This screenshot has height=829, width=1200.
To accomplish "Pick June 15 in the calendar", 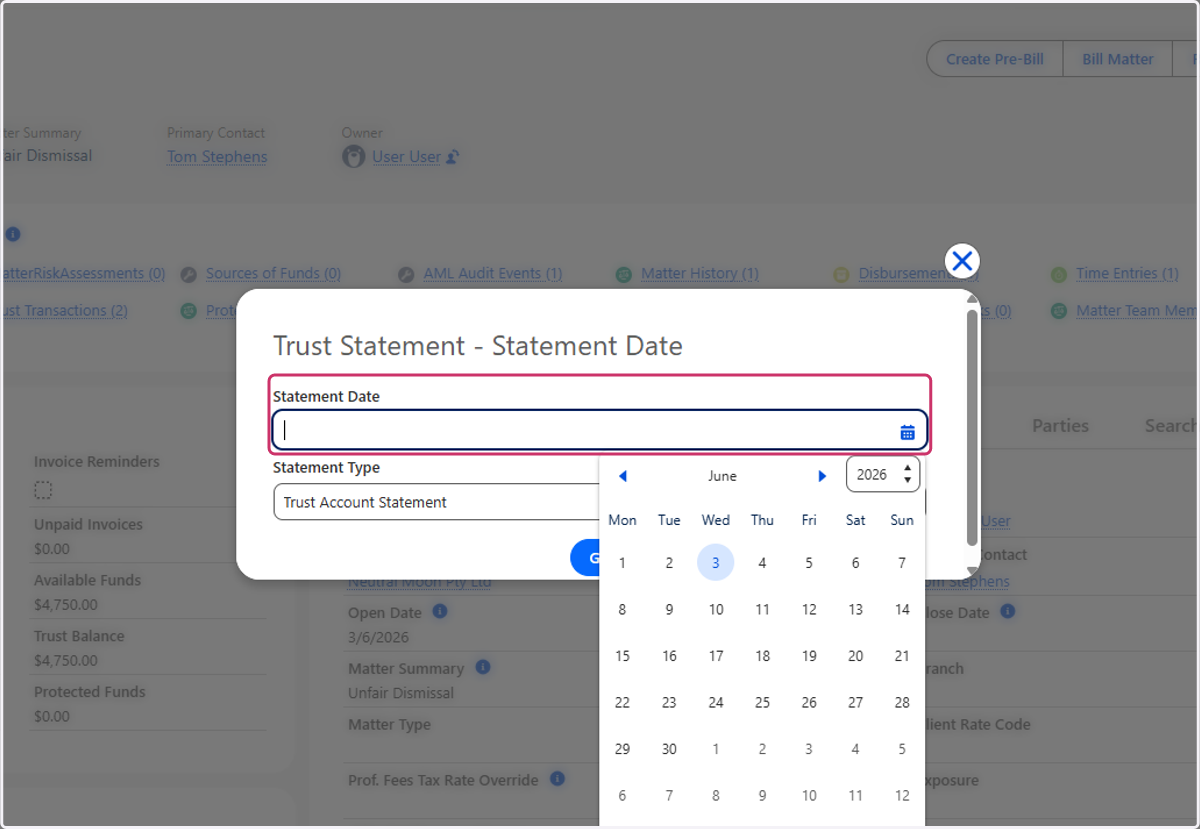I will pos(622,656).
